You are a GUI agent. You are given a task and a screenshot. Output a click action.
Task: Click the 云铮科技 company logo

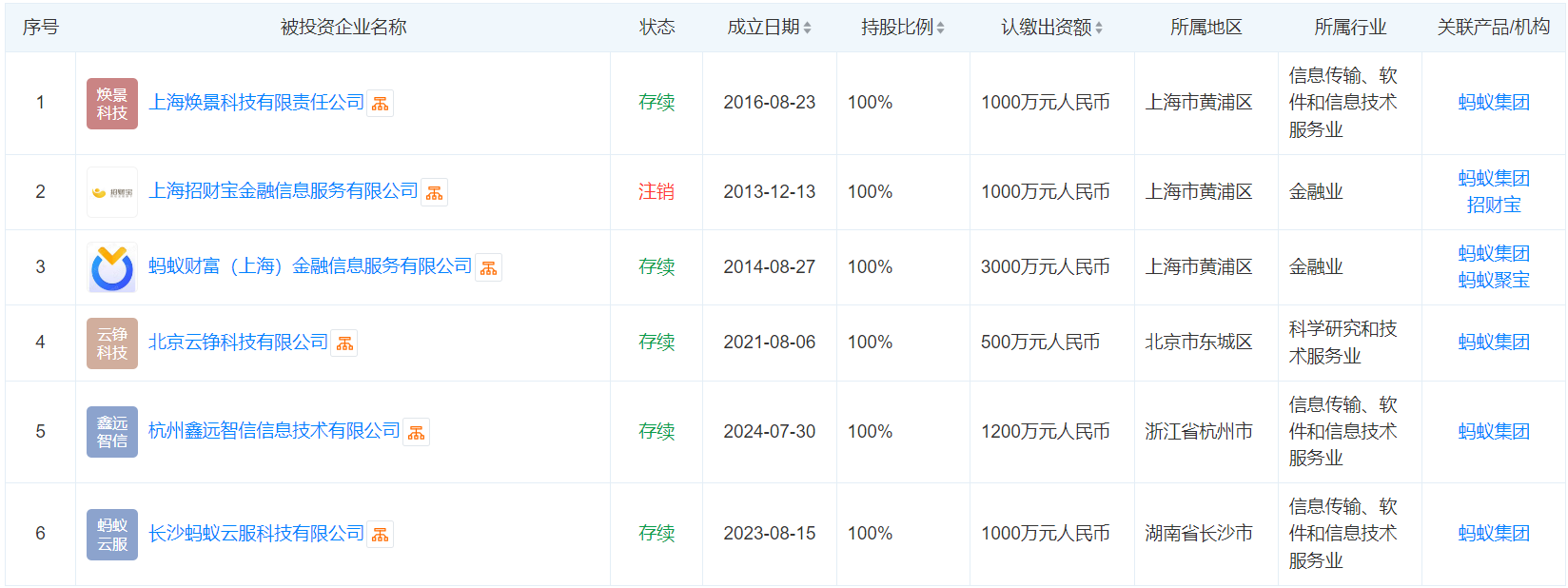112,343
